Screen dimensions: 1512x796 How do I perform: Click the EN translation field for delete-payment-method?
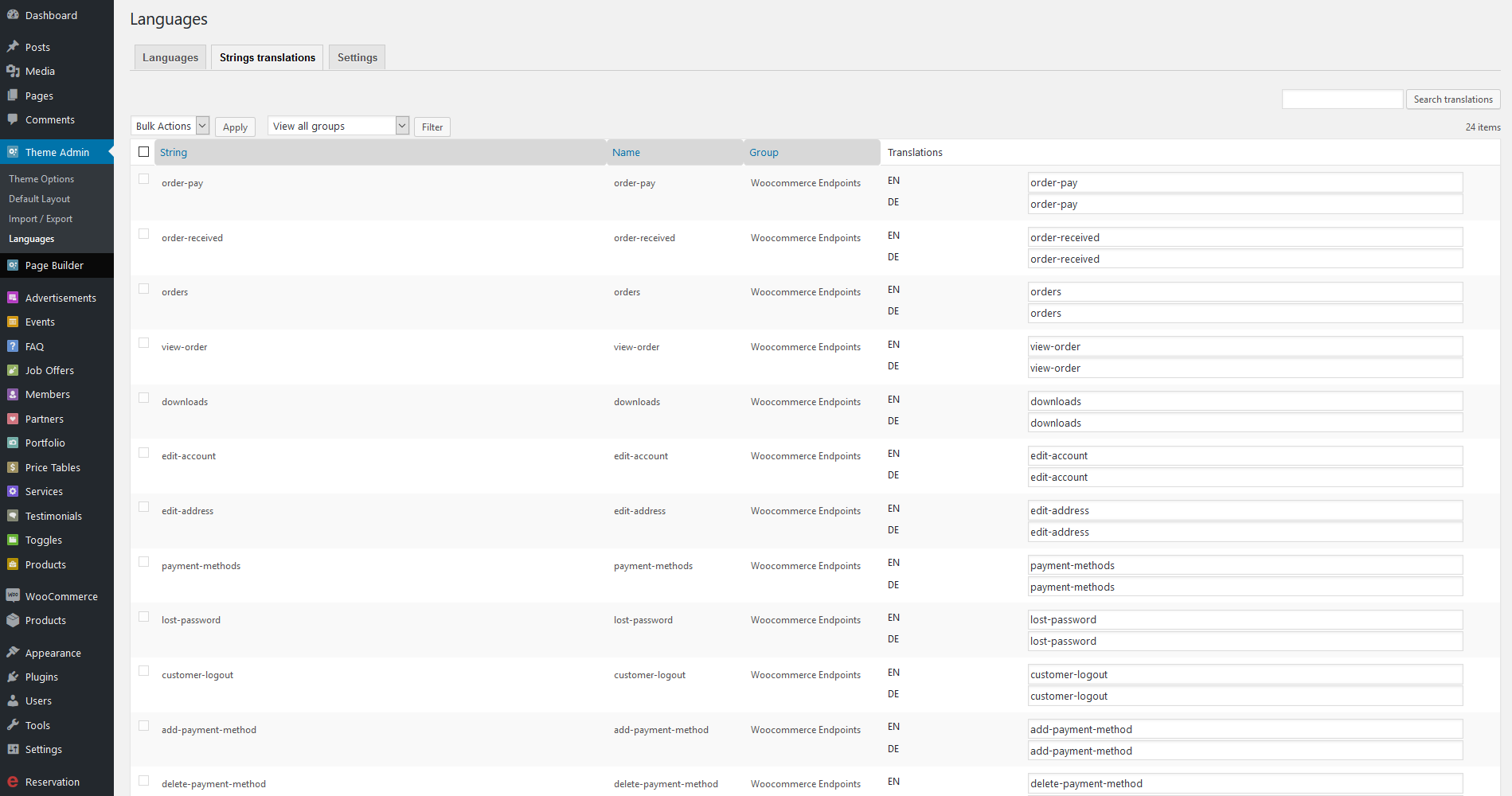pyautogui.click(x=1245, y=783)
